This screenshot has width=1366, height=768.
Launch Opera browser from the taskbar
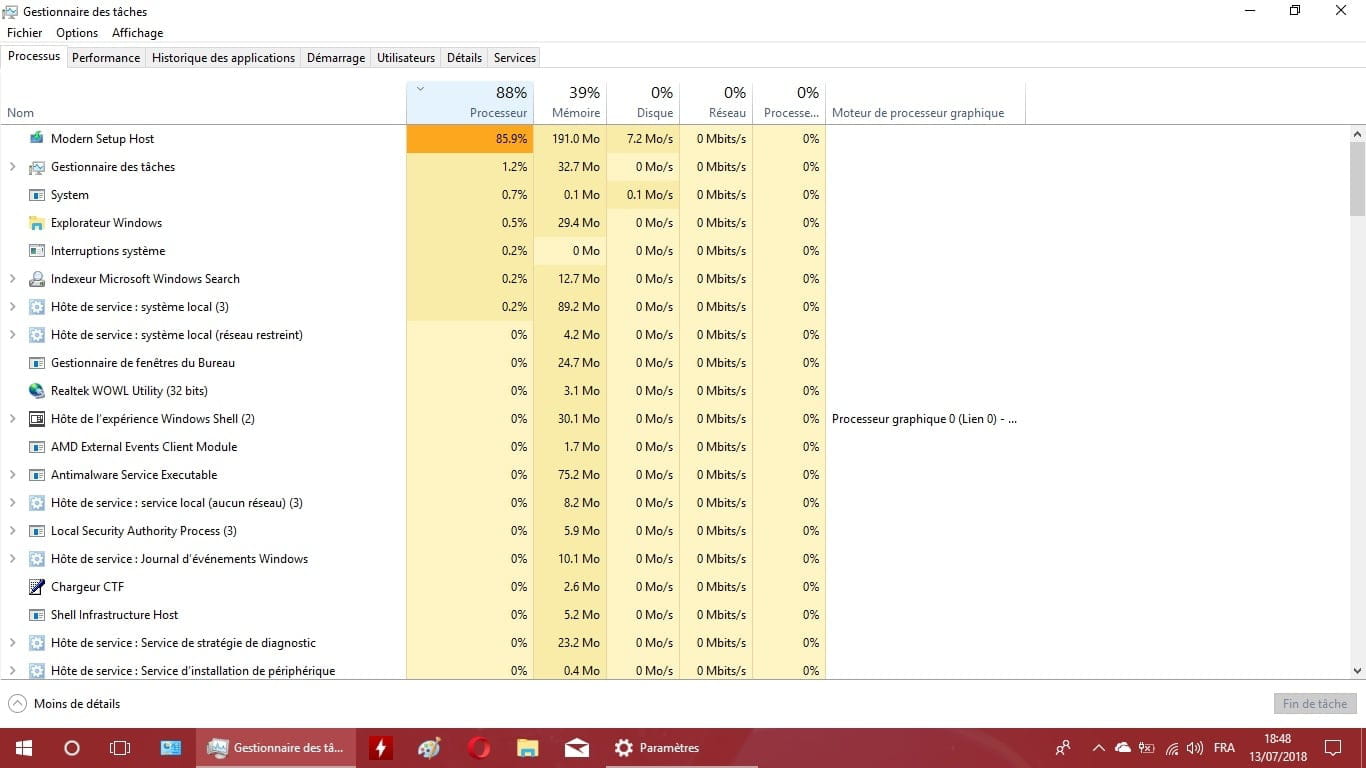[479, 747]
